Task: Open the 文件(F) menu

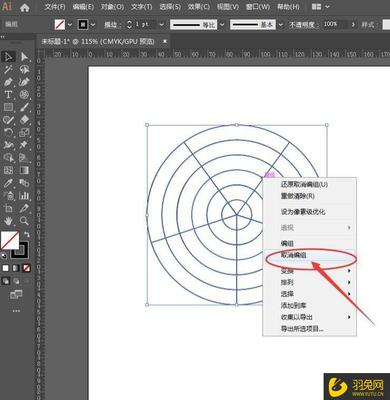Action: [x=55, y=7]
